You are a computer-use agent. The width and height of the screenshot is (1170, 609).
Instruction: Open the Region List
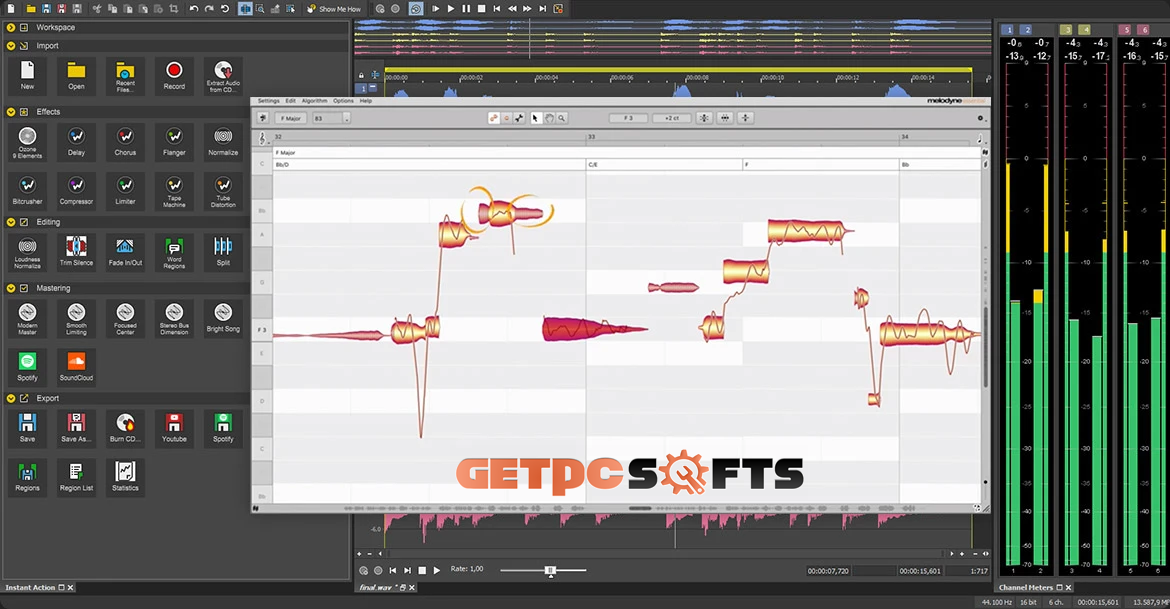(x=76, y=477)
